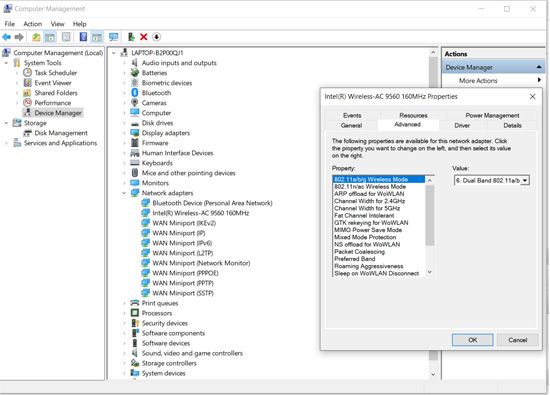The height and width of the screenshot is (395, 550).
Task: Click the Up one level folder icon
Action: pos(36,37)
